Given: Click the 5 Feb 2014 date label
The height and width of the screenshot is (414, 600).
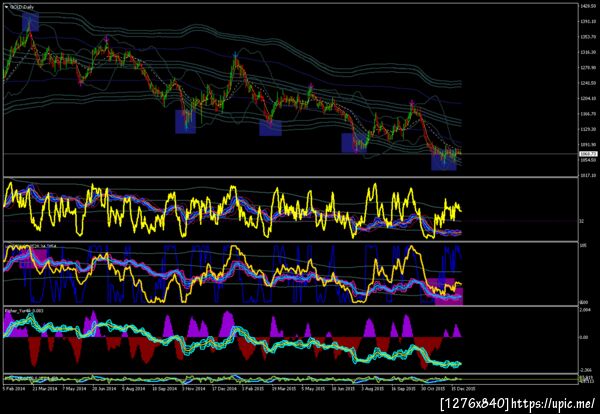Looking at the screenshot, I should [14, 388].
